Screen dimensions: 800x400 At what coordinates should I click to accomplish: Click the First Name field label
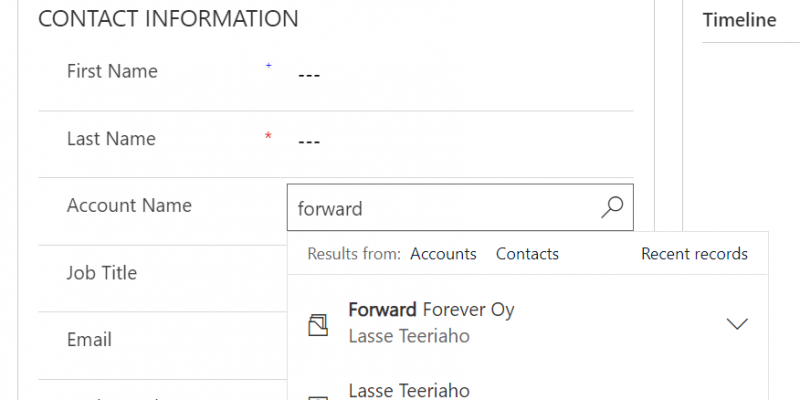[x=112, y=71]
